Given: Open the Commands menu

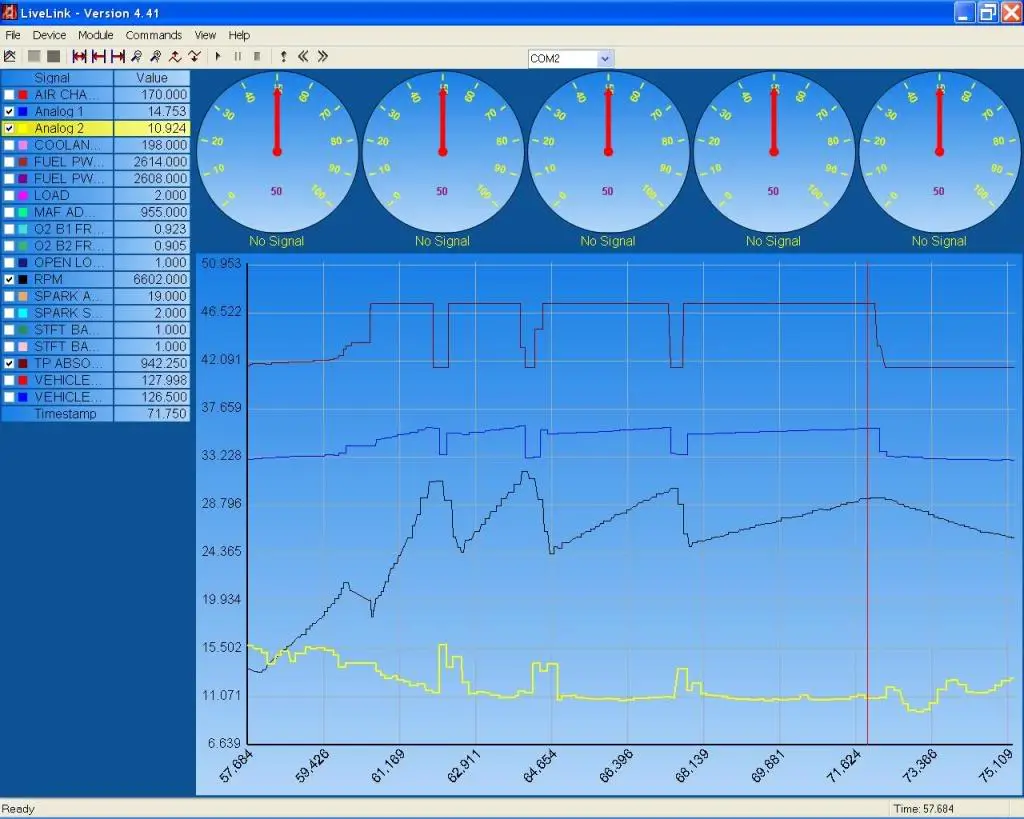Looking at the screenshot, I should [153, 35].
